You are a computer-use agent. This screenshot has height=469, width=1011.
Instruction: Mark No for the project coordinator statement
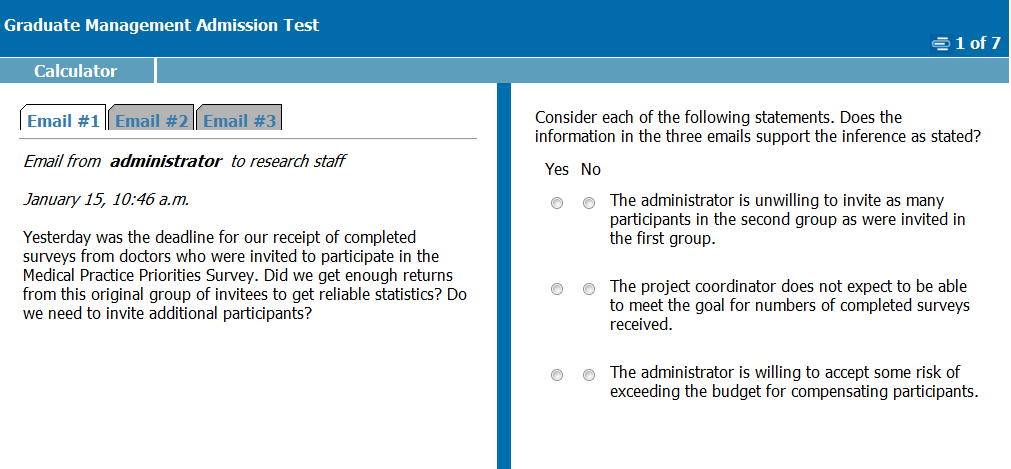click(x=589, y=289)
